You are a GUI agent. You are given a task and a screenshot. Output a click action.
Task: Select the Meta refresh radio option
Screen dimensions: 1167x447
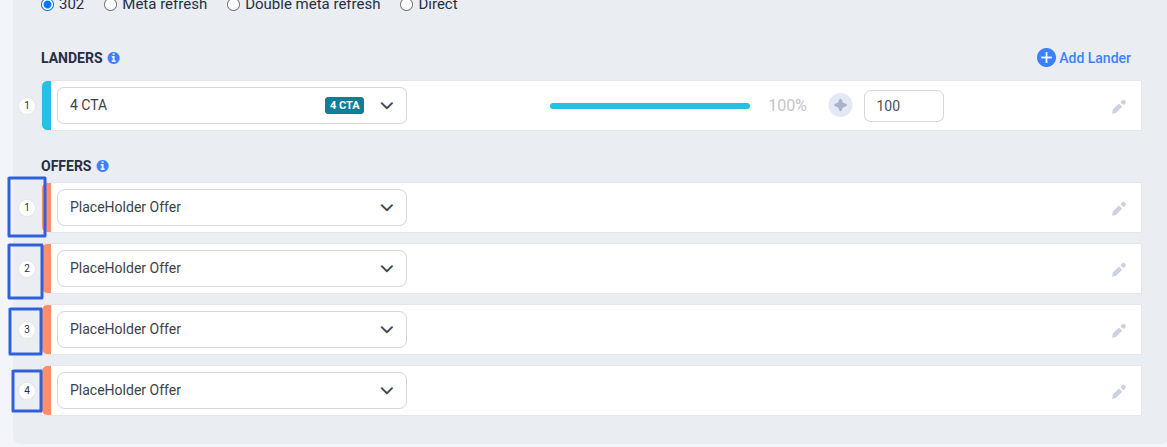(111, 5)
